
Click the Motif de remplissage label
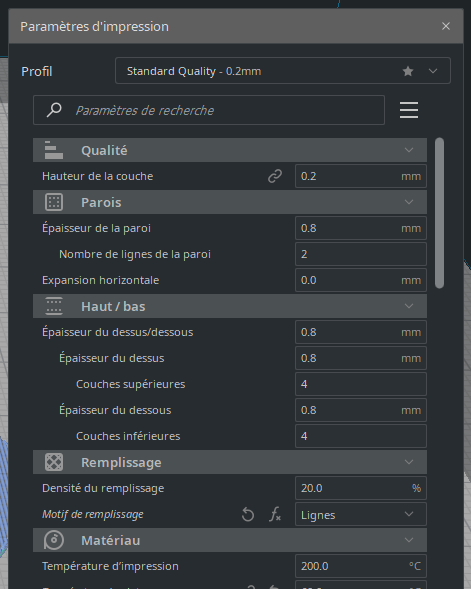(x=93, y=514)
